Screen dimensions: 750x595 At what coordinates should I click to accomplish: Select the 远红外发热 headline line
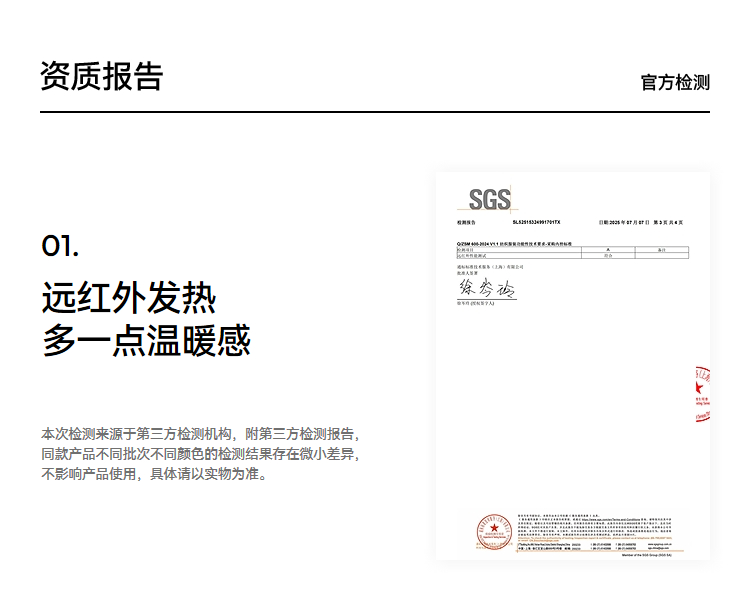pos(129,298)
